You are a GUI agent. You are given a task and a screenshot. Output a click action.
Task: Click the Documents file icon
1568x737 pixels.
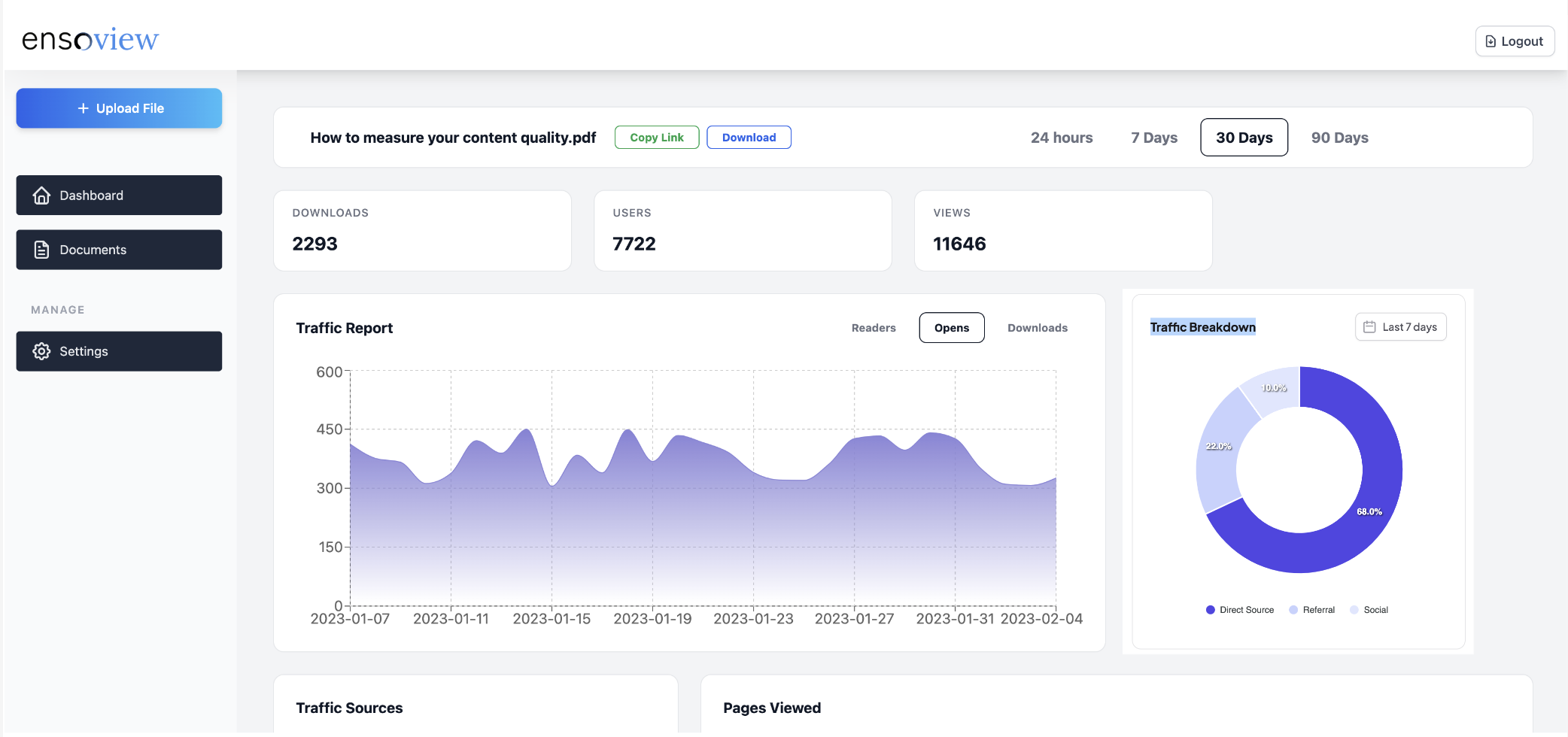[x=41, y=250]
